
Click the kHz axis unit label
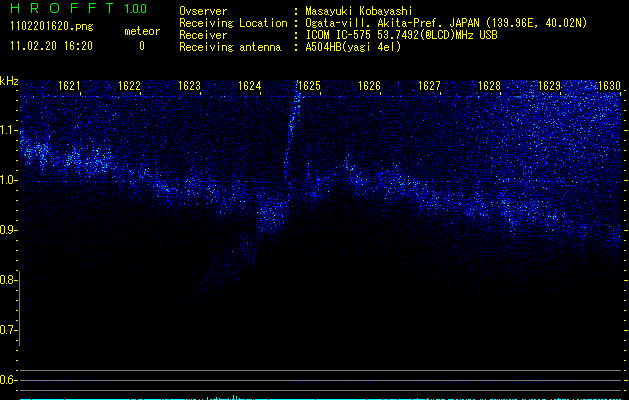[x=9, y=81]
